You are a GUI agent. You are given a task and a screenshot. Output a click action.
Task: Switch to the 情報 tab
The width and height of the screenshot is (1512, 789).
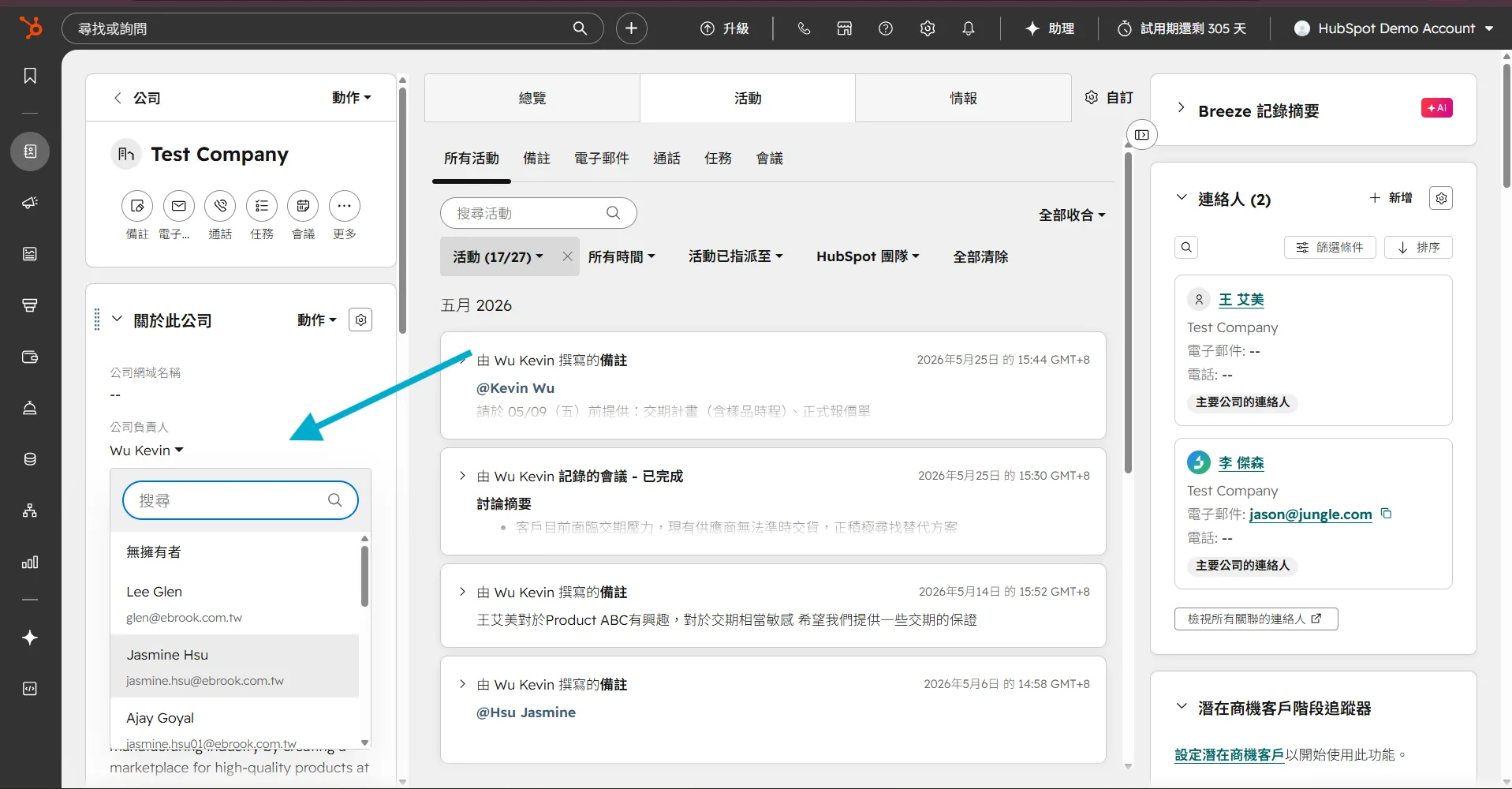point(963,98)
